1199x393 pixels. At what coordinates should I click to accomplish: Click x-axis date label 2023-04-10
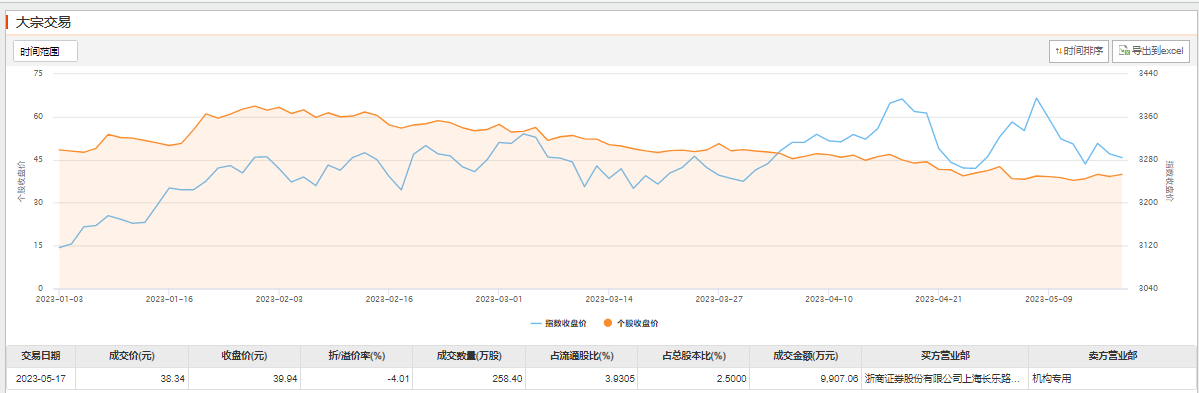(x=829, y=300)
